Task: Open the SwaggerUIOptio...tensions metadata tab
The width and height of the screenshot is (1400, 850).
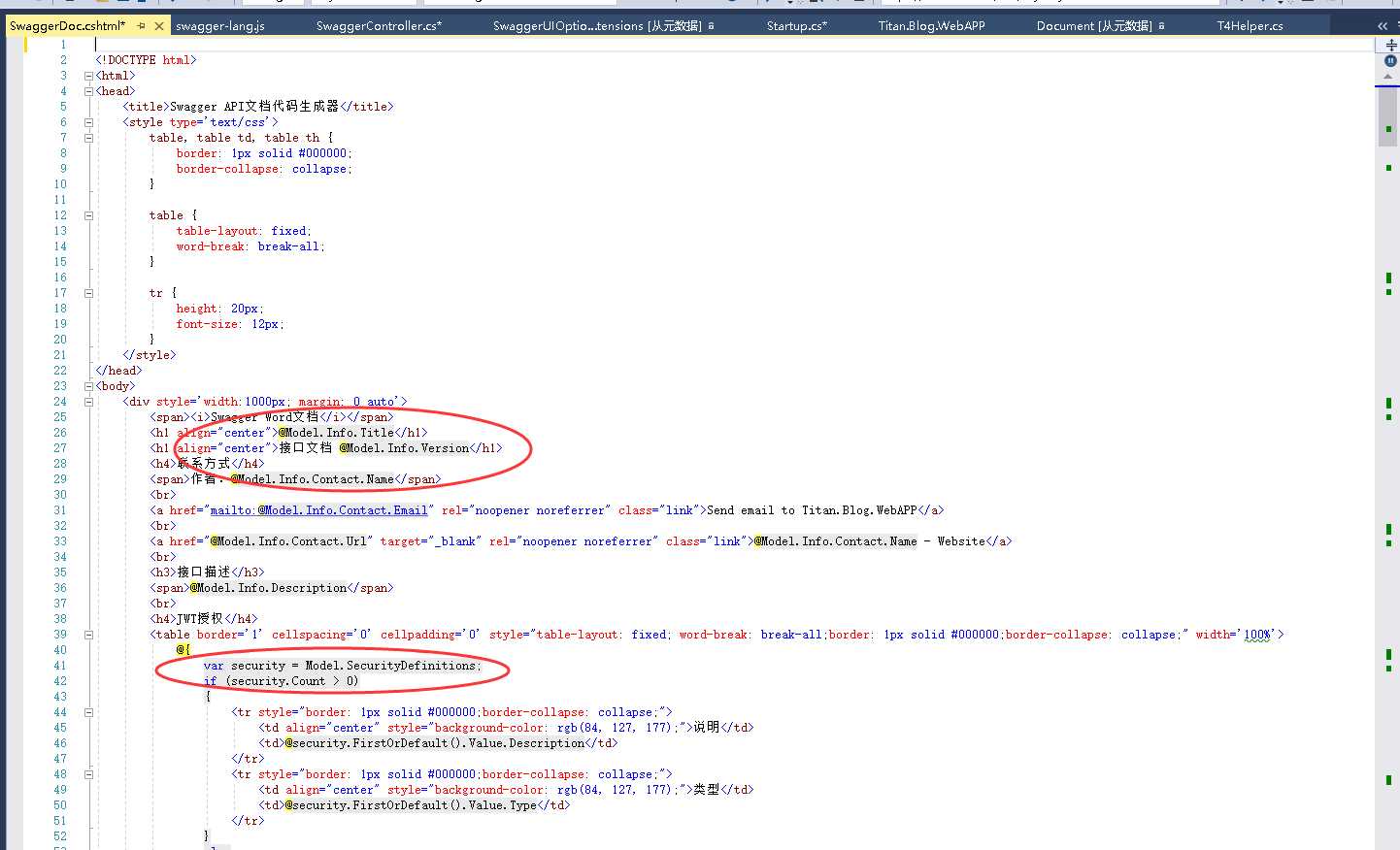Action: (x=597, y=26)
